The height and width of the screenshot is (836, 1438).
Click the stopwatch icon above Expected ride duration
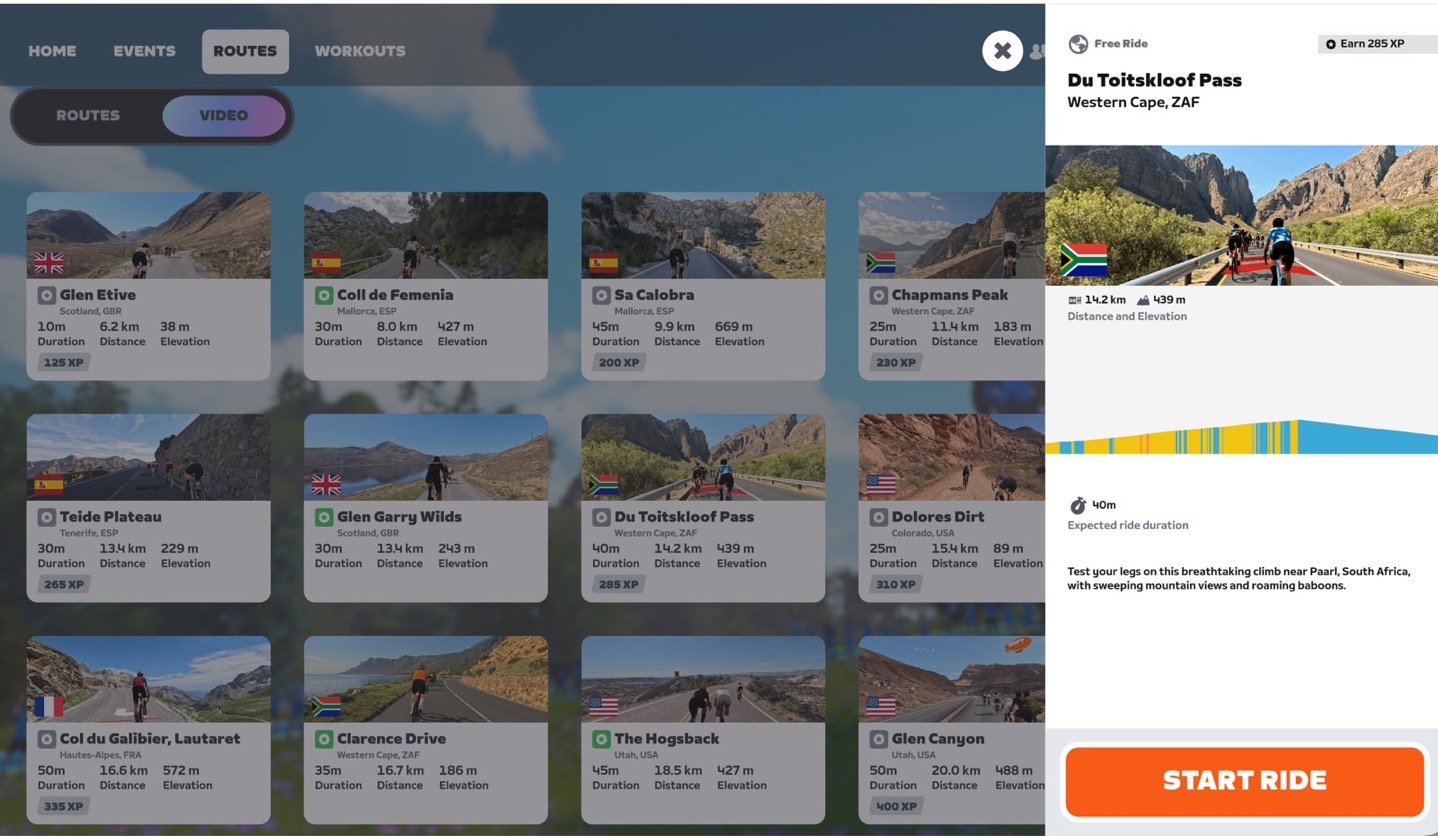(x=1078, y=505)
